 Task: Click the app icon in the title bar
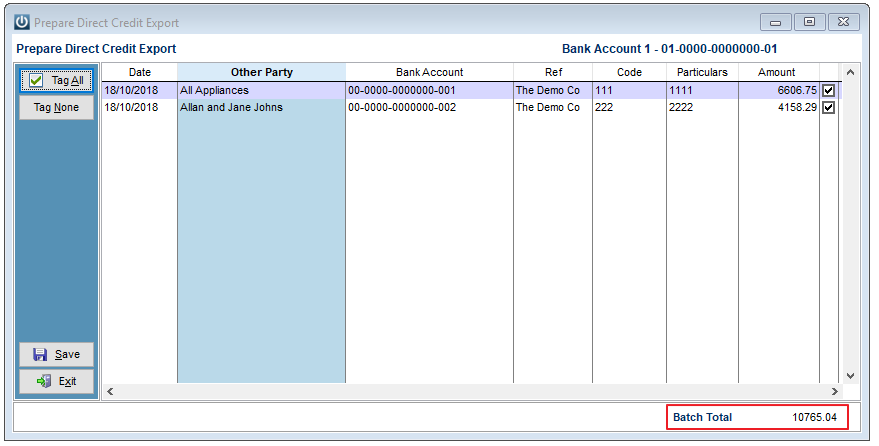click(22, 22)
